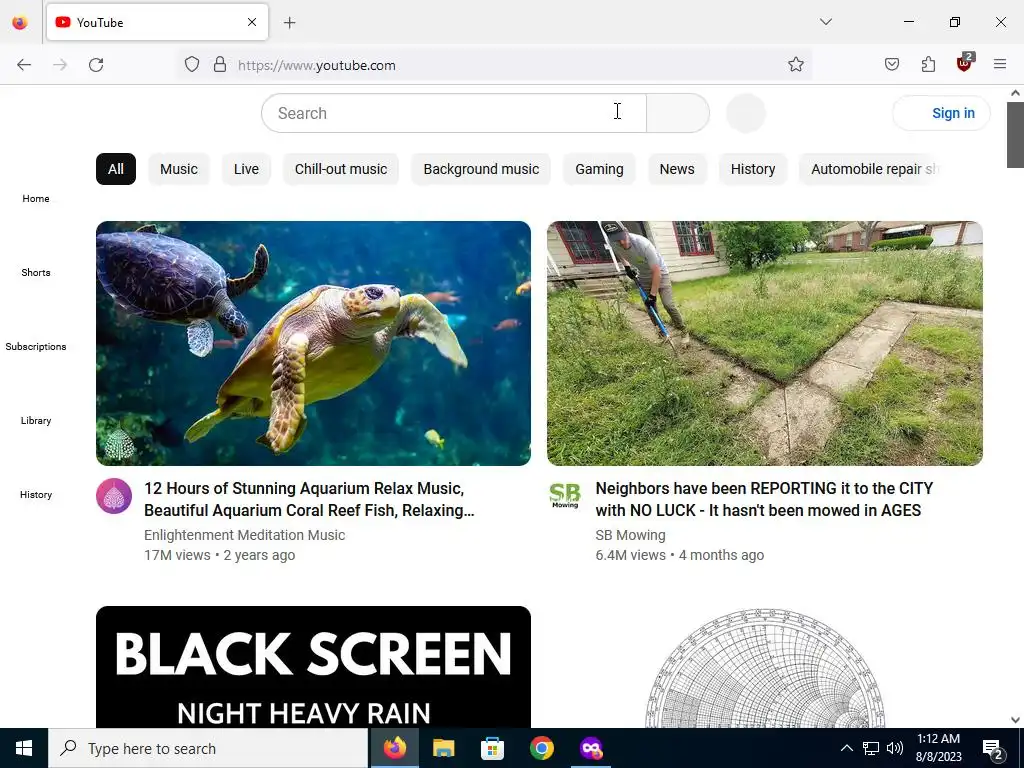The width and height of the screenshot is (1024, 768).
Task: Reload the YouTube page
Action: pos(96,65)
